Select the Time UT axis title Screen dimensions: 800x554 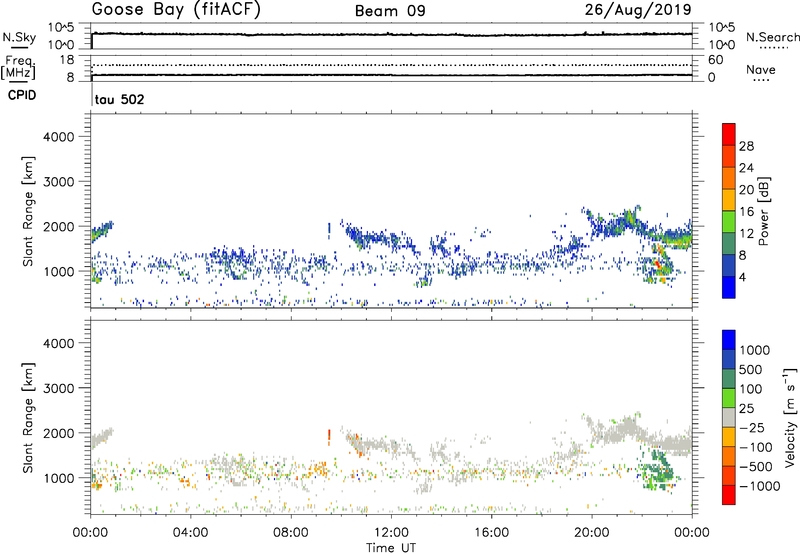point(391,548)
